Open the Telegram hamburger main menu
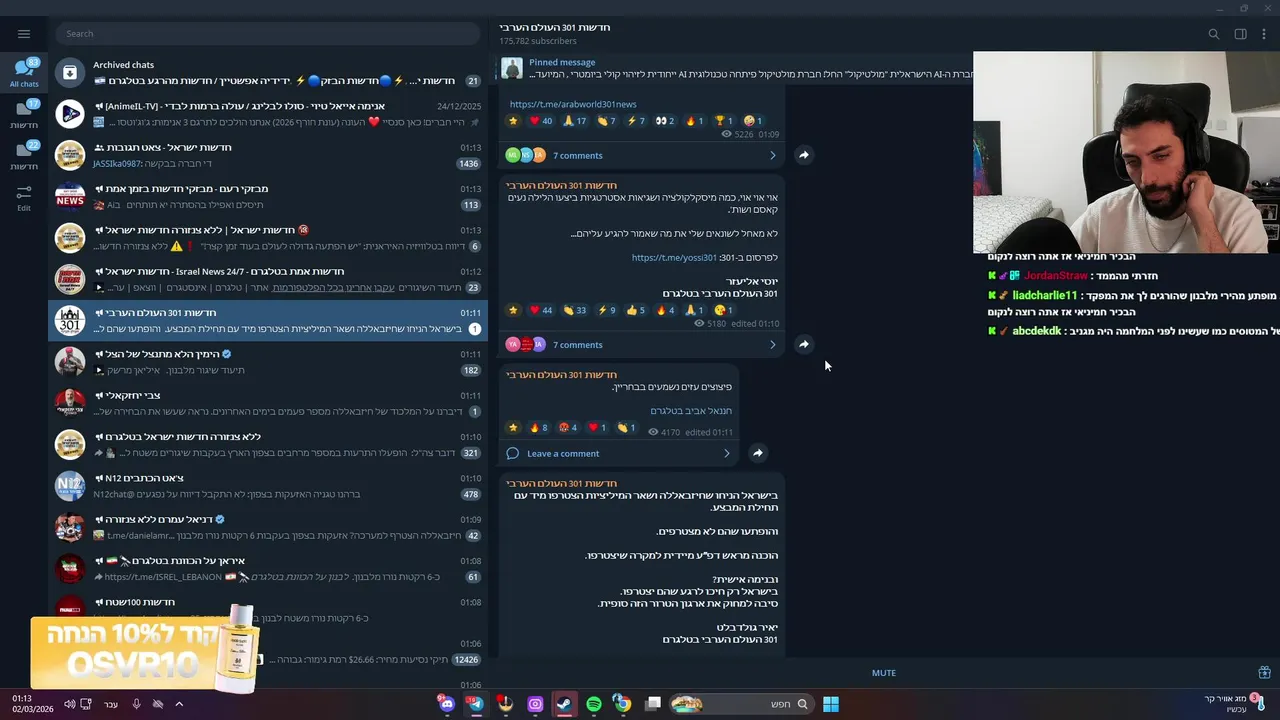 [x=24, y=34]
